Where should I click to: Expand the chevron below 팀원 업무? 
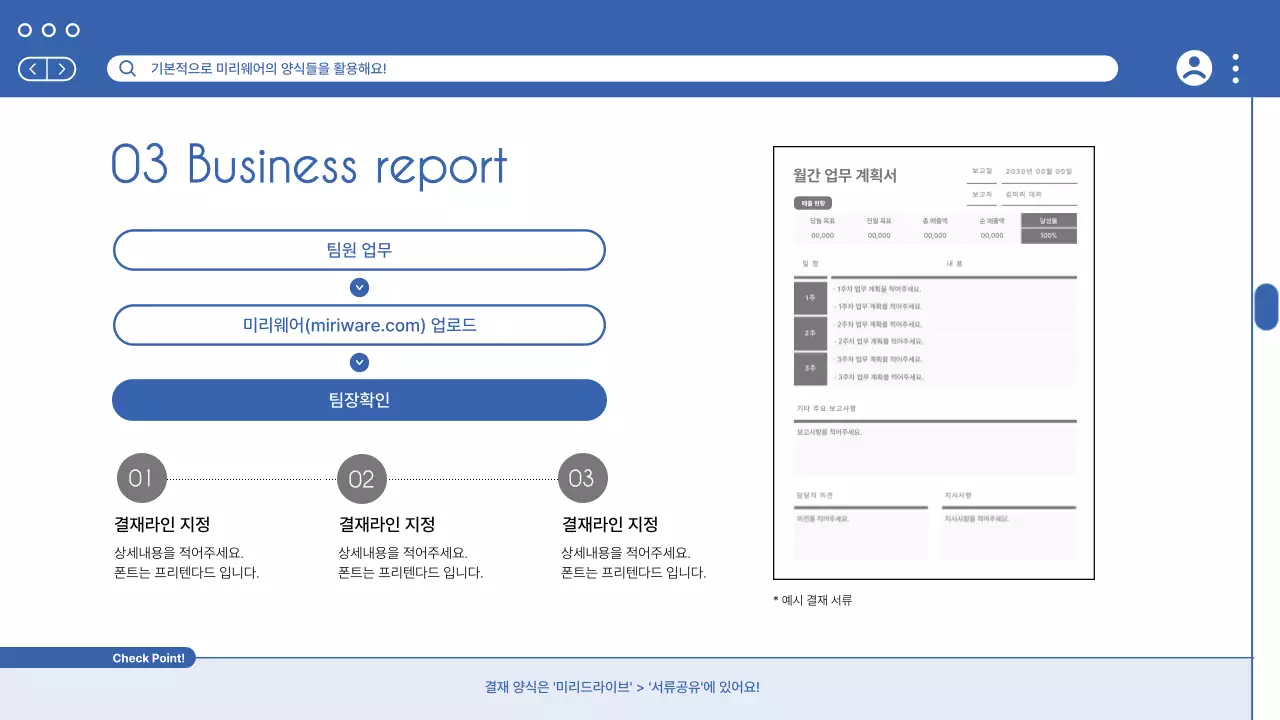click(359, 287)
